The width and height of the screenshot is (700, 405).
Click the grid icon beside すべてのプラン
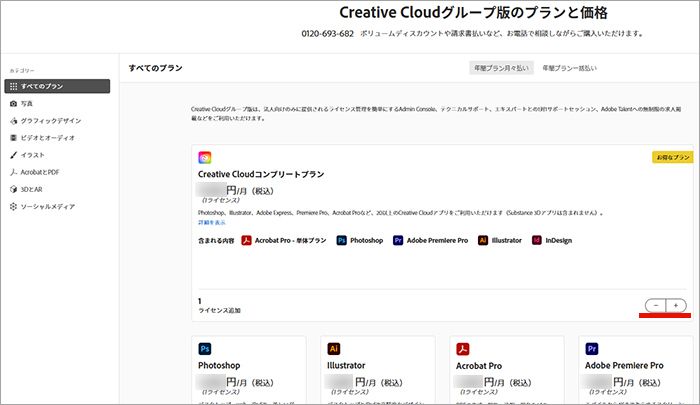point(13,86)
